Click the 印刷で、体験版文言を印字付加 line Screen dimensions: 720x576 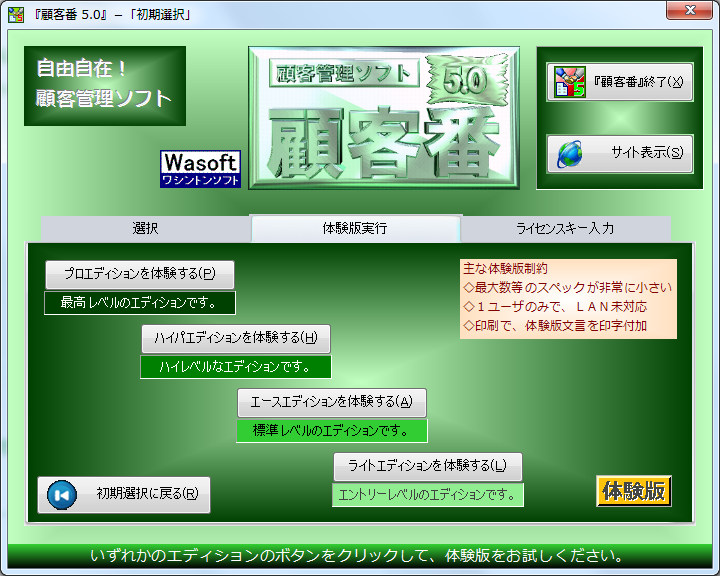point(555,326)
